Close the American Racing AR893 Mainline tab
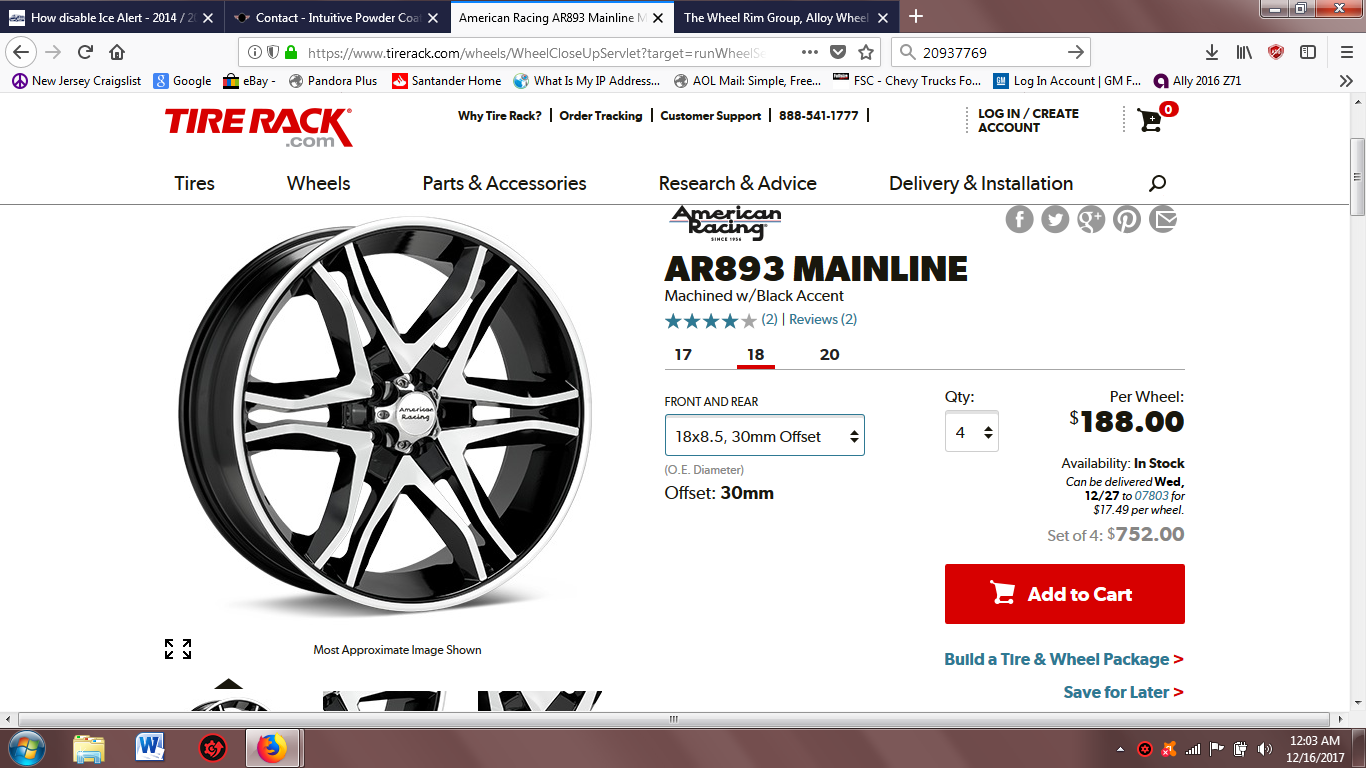The image size is (1366, 768). tap(658, 18)
